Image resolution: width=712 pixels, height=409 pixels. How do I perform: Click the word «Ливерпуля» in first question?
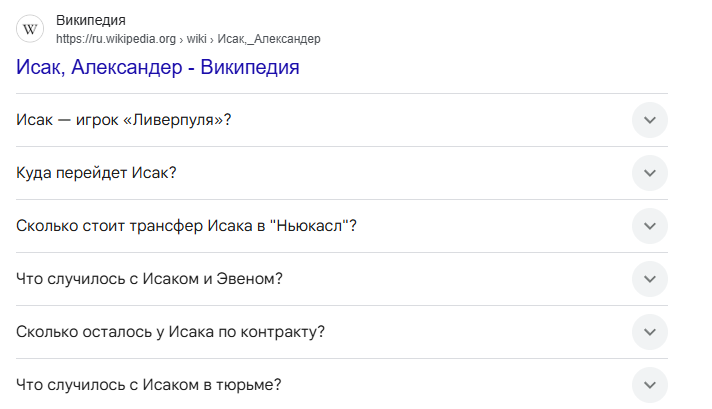click(173, 120)
